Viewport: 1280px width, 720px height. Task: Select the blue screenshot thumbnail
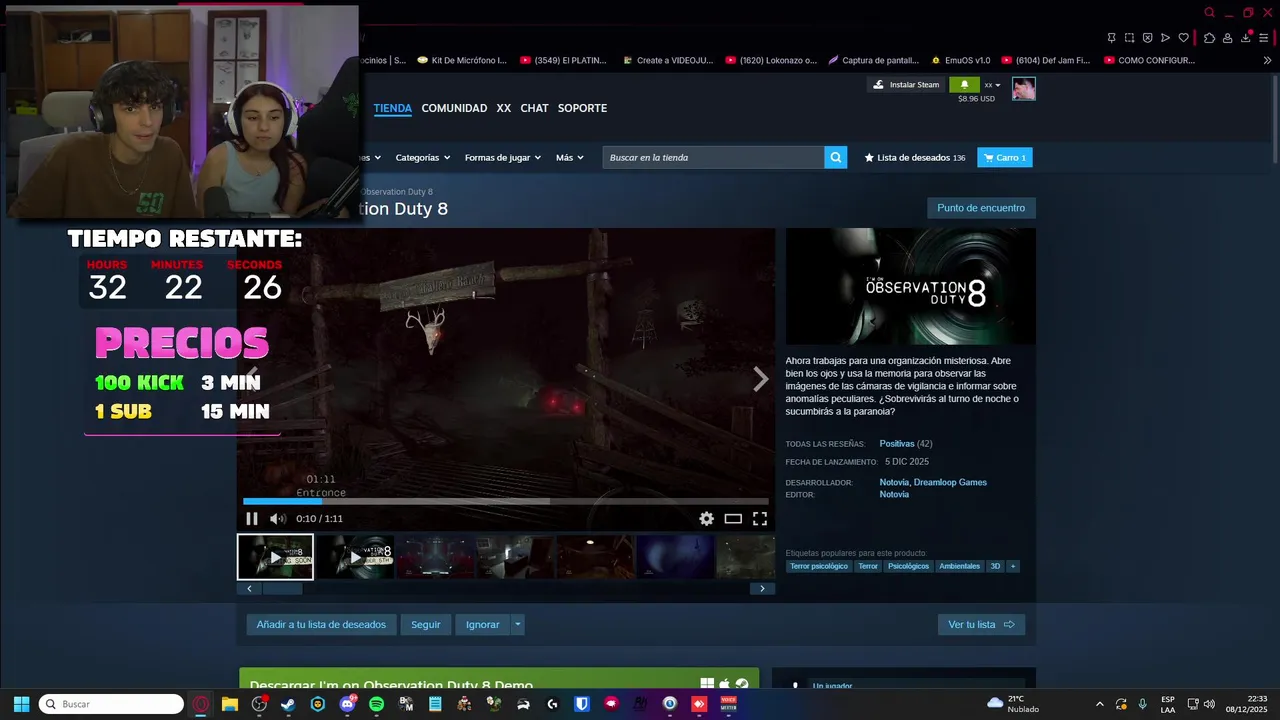675,557
